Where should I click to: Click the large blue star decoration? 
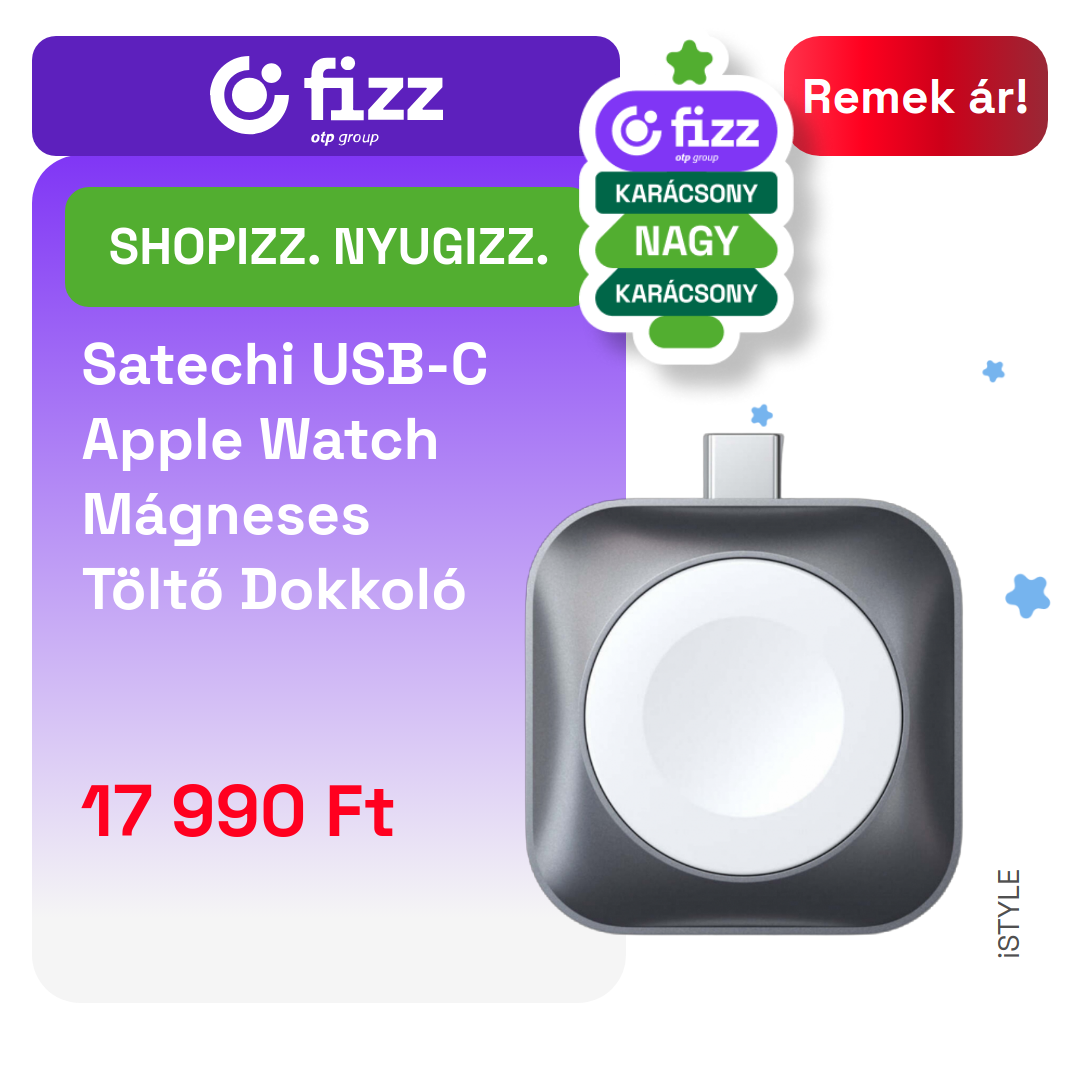pyautogui.click(x=1028, y=596)
